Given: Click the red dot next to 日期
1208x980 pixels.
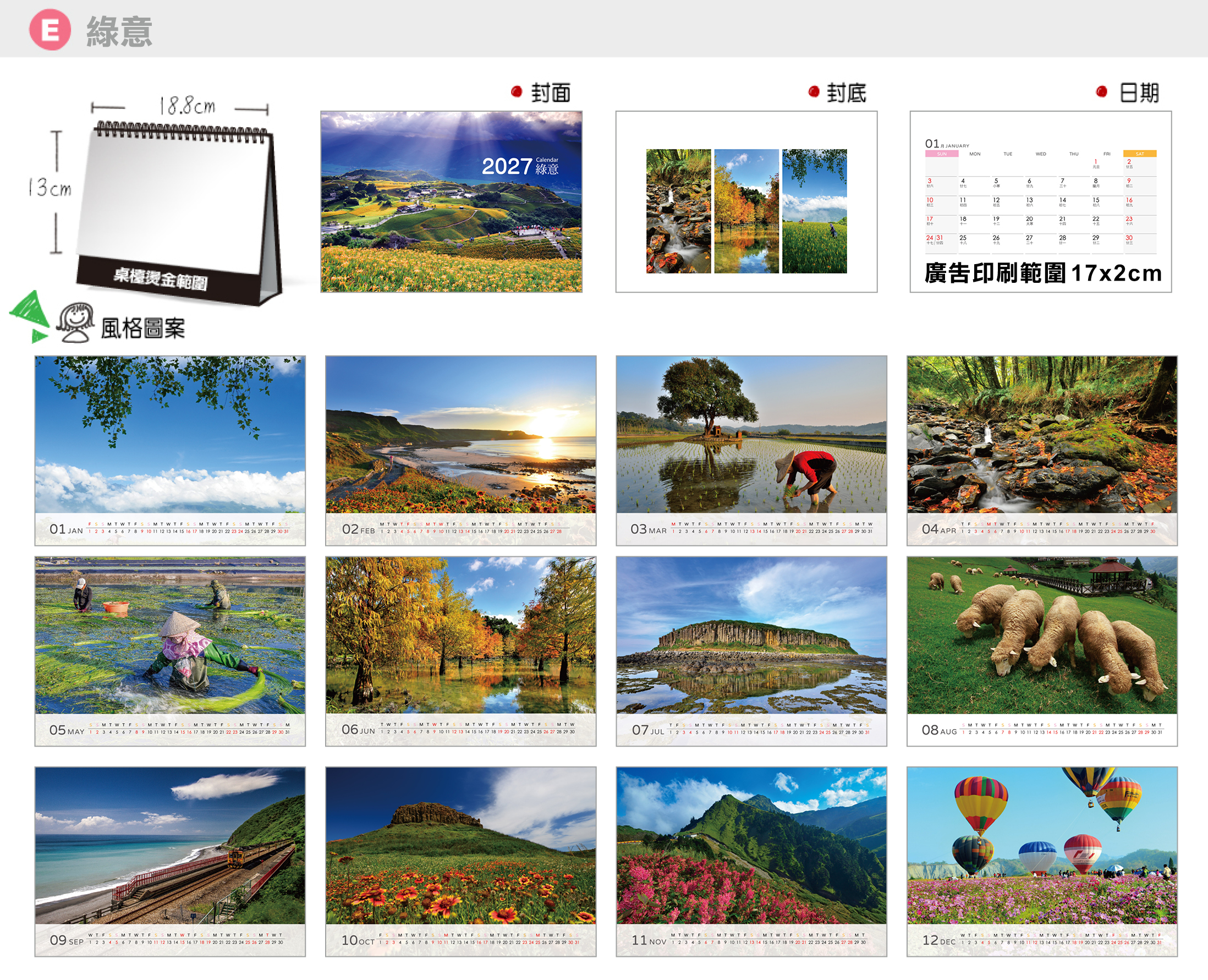Looking at the screenshot, I should coord(1101,91).
